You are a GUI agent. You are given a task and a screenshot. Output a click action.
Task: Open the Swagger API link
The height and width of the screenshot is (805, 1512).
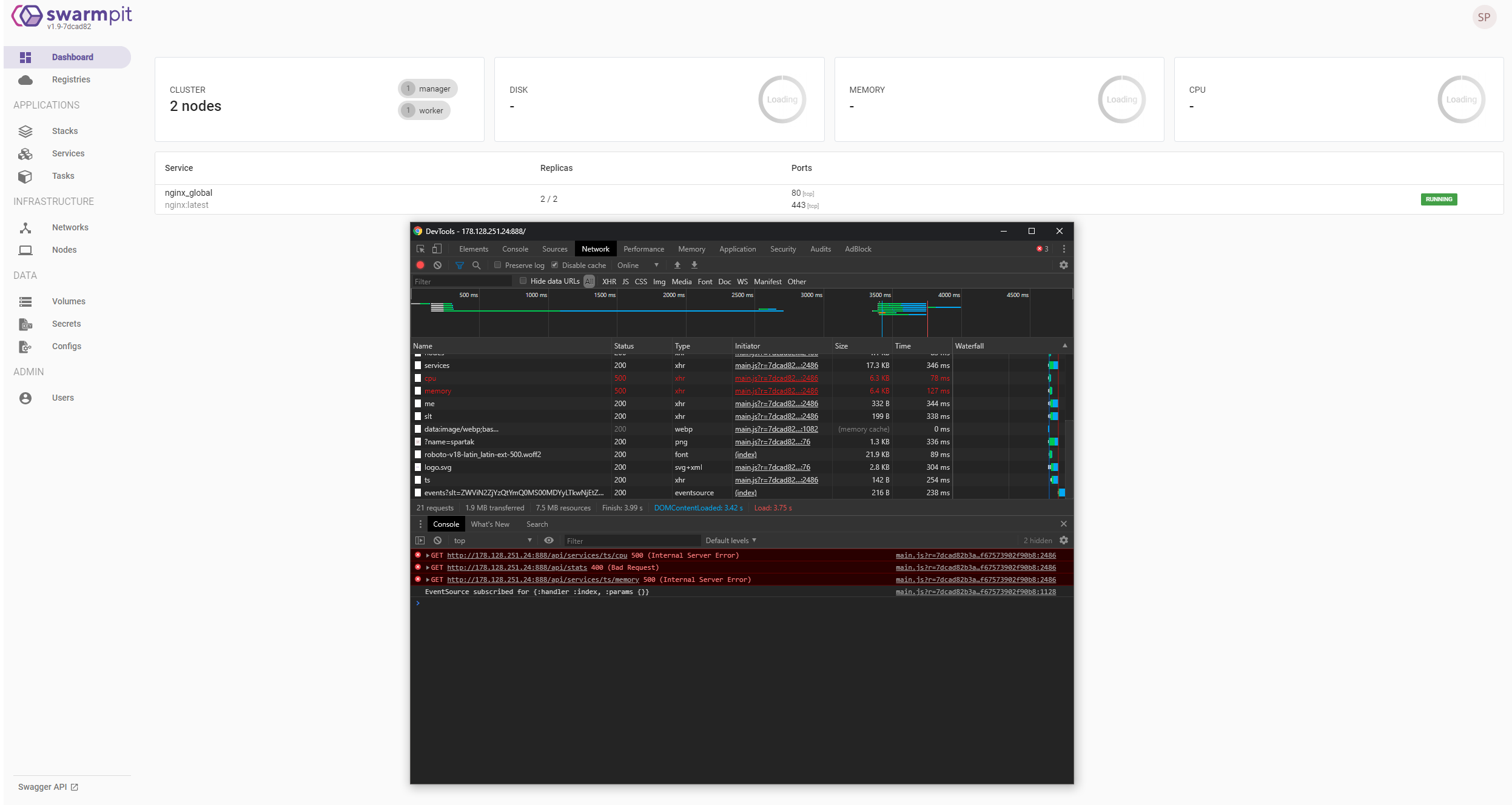(x=48, y=787)
